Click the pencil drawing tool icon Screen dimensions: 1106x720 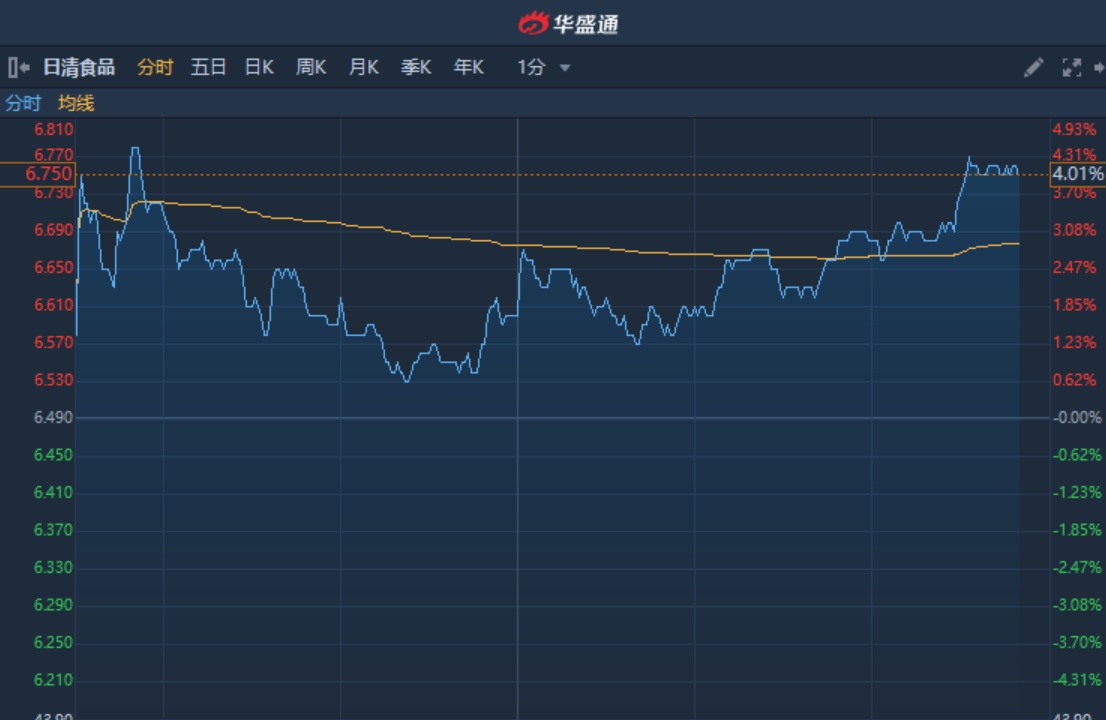(1033, 68)
